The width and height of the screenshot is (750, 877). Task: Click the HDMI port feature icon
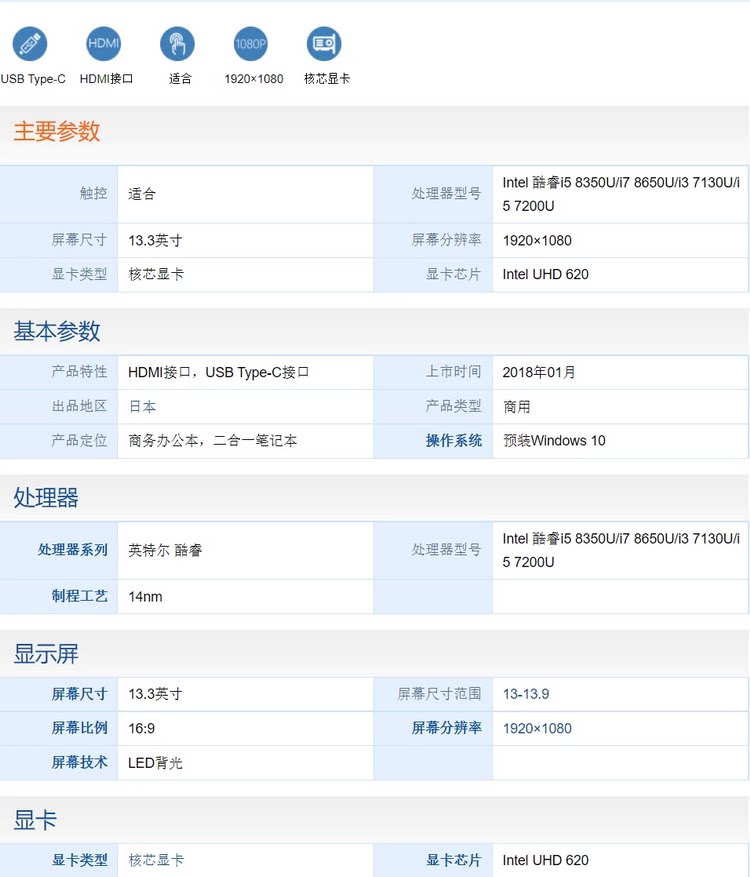click(103, 44)
